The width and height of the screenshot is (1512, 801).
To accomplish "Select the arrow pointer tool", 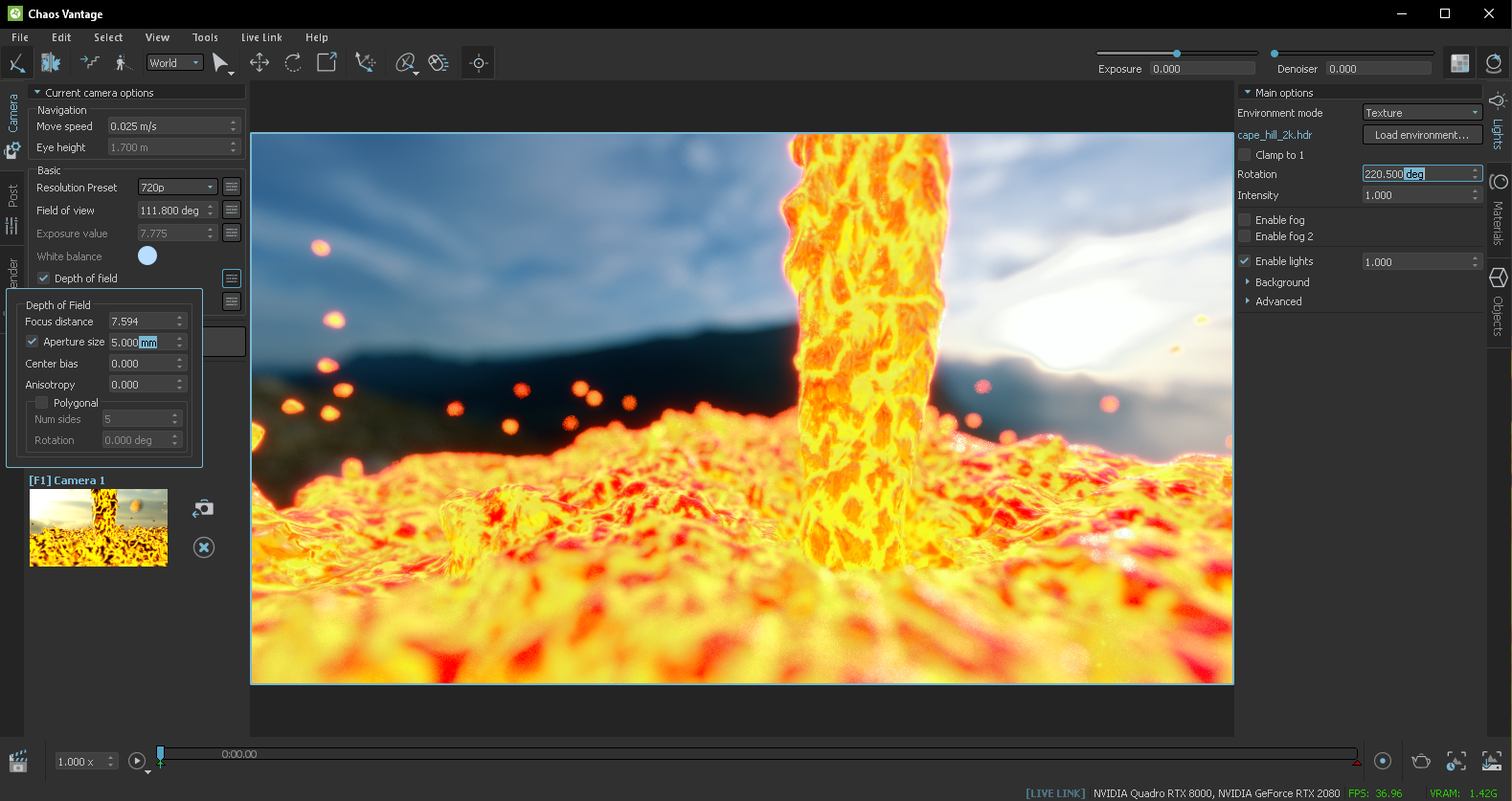I will [x=221, y=63].
